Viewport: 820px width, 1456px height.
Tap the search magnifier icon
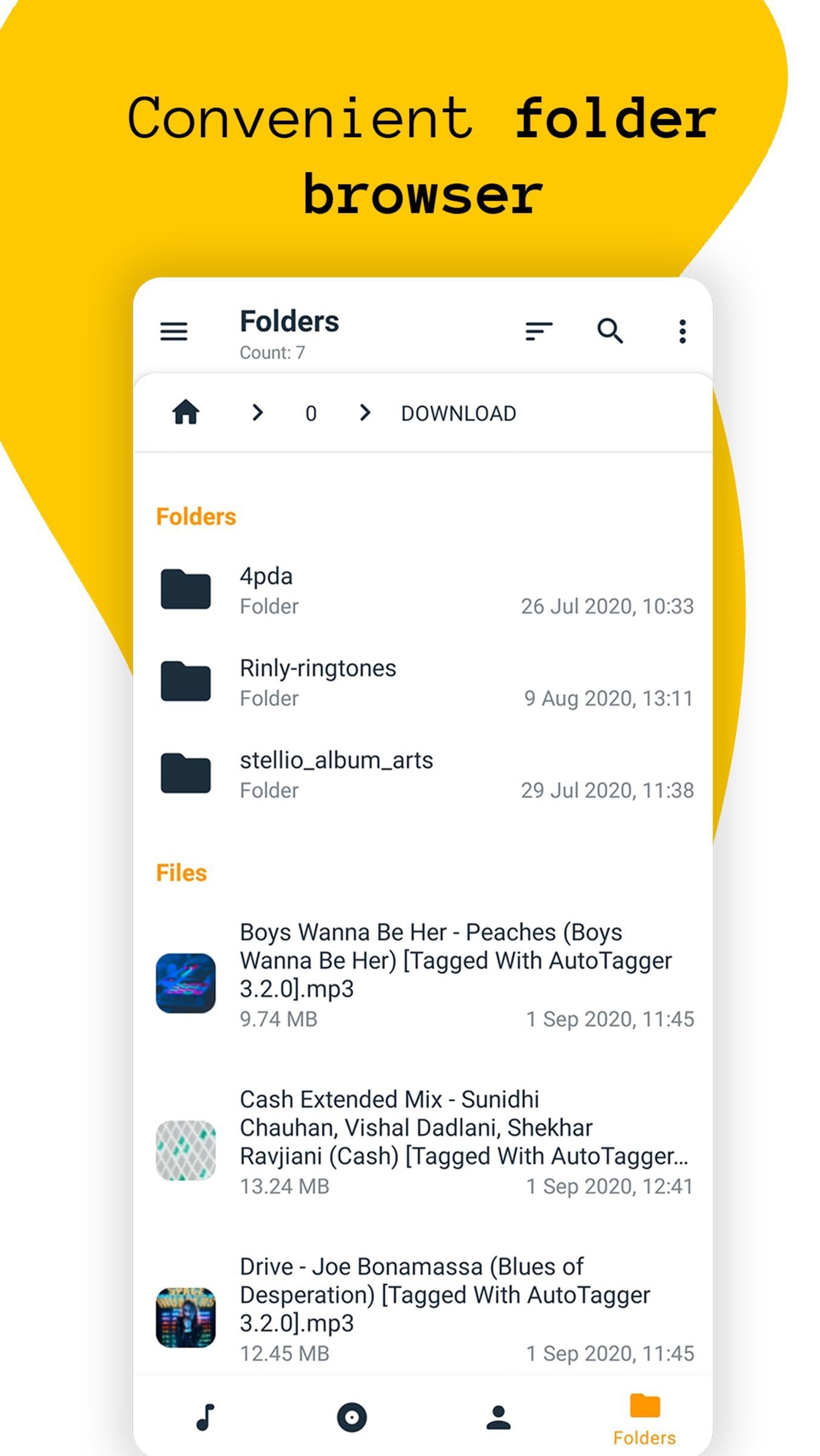(610, 331)
